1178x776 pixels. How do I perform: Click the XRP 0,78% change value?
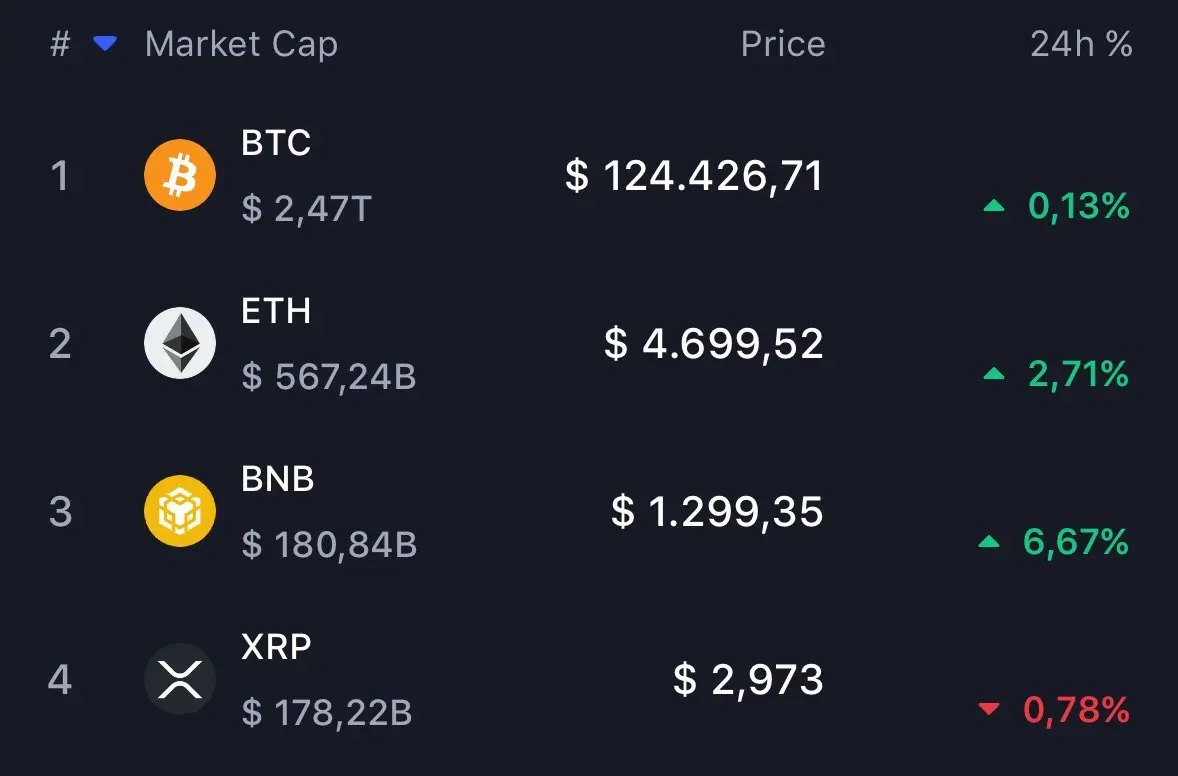[1076, 710]
